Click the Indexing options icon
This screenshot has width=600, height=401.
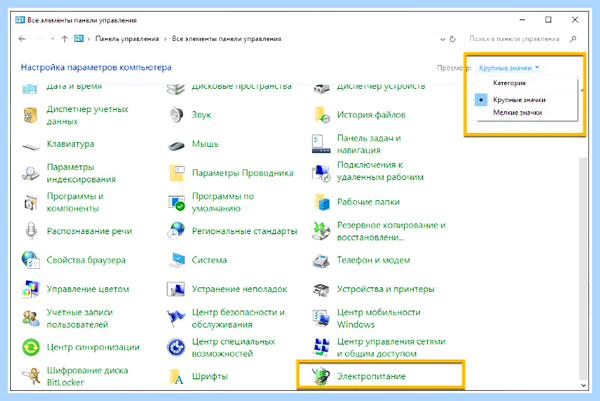click(31, 173)
